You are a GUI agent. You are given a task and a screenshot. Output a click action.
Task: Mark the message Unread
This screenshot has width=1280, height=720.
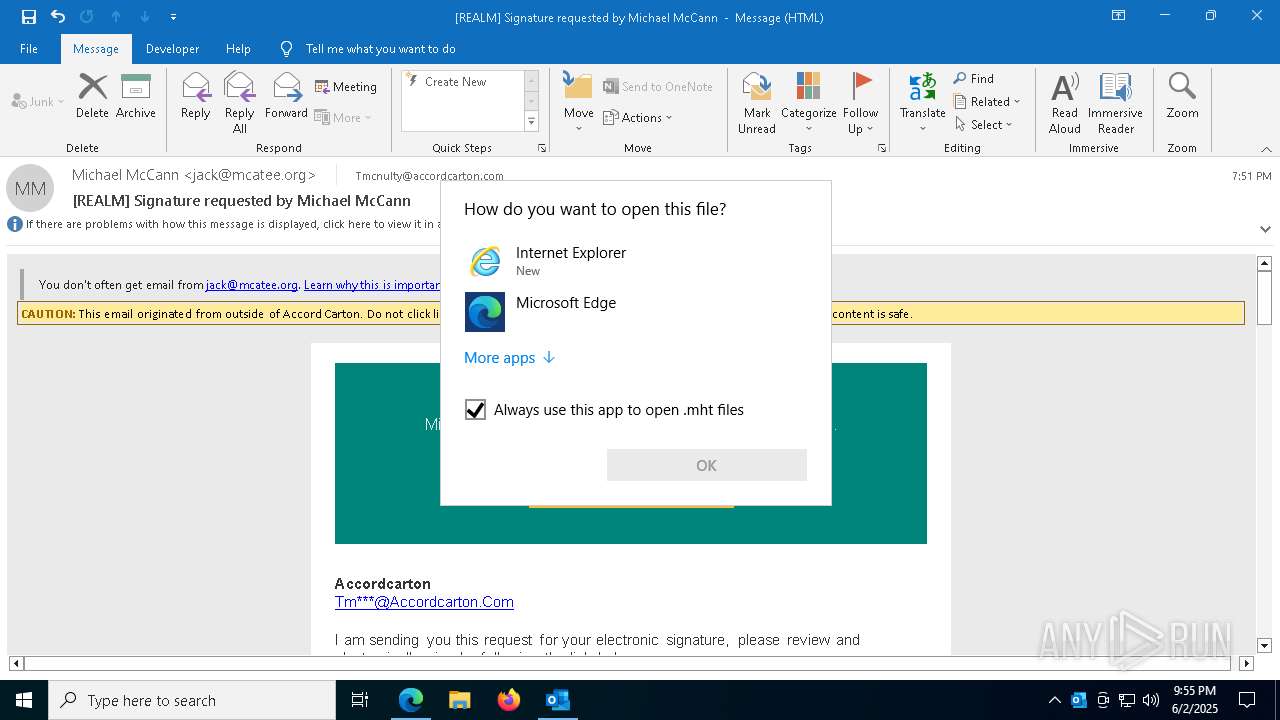[x=757, y=102]
